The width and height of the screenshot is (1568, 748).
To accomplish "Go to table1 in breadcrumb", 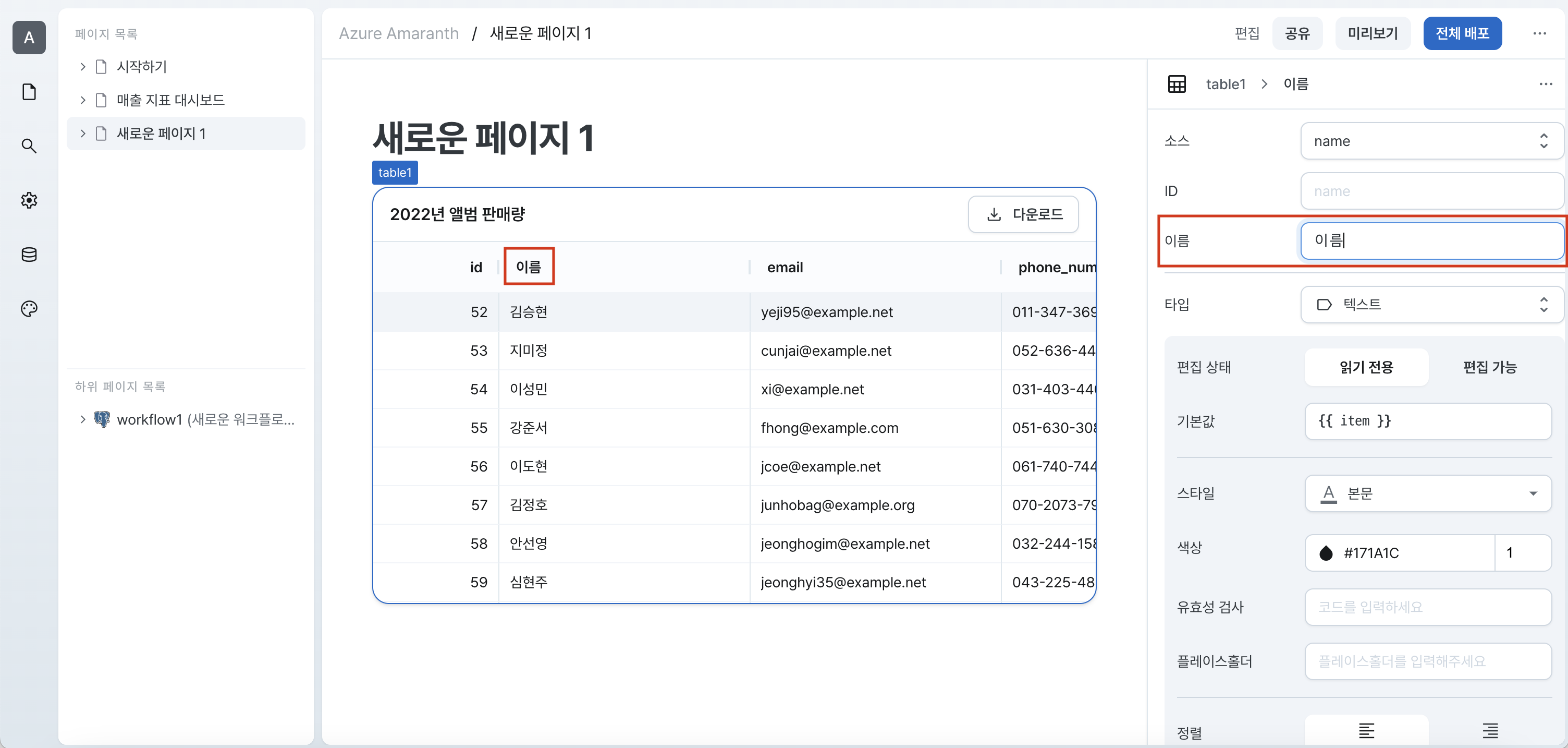I will click(x=1226, y=84).
